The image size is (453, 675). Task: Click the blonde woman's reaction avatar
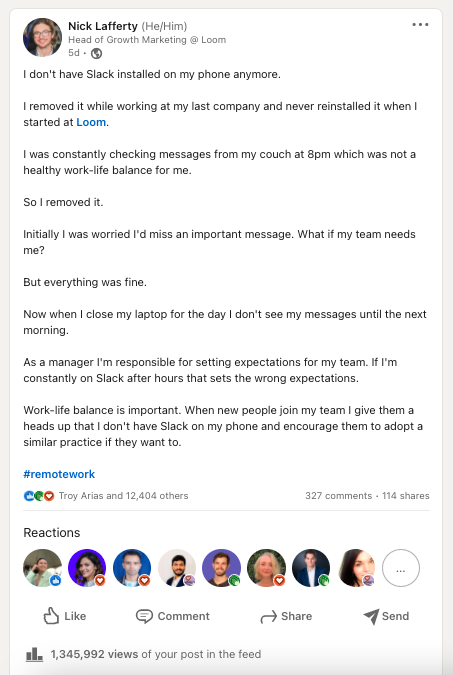pos(266,568)
